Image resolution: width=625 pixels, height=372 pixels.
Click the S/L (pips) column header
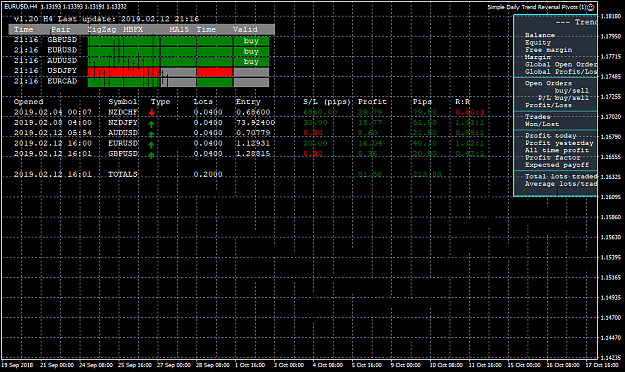(327, 102)
